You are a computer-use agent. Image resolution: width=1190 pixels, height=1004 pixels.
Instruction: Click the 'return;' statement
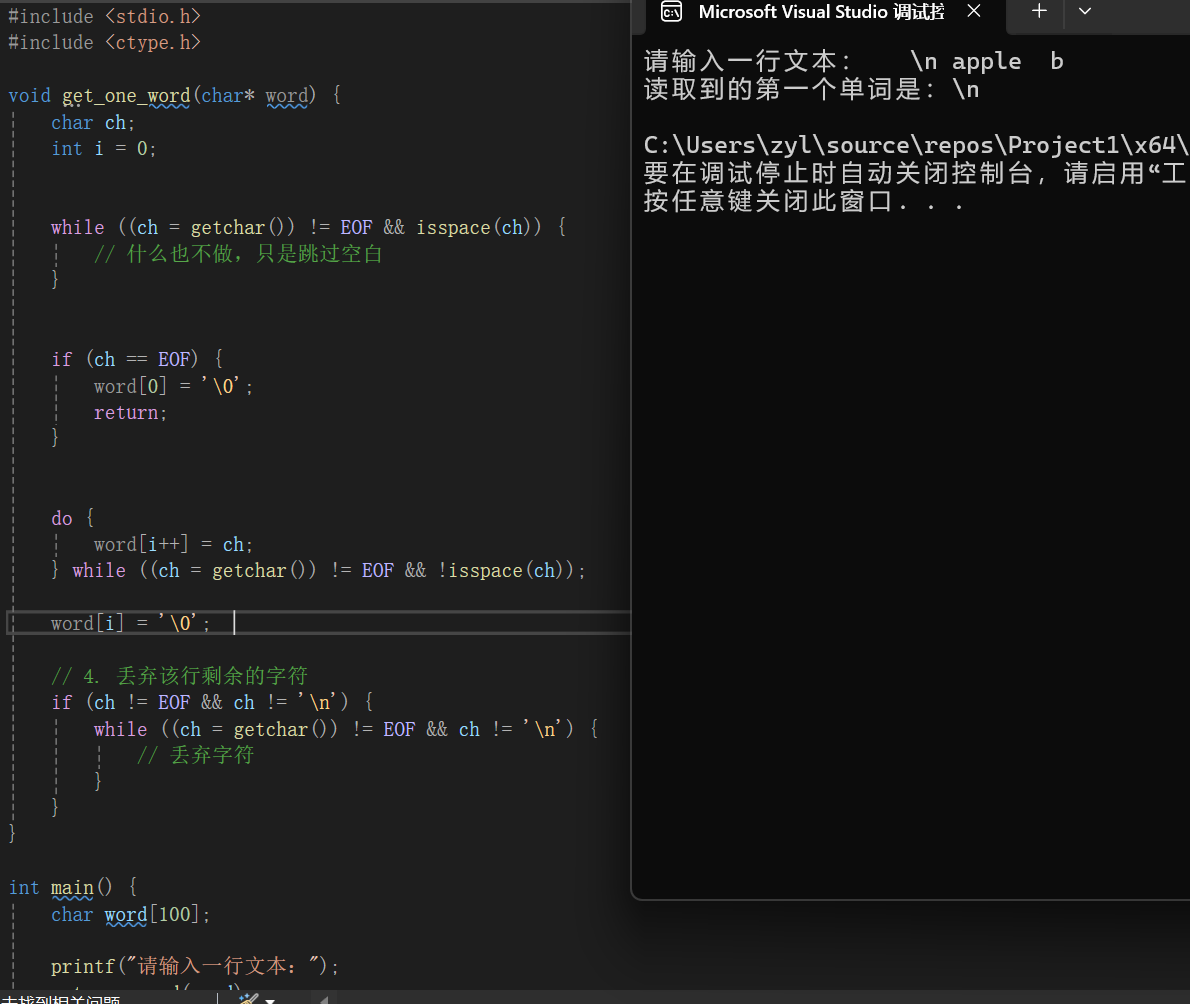[x=130, y=413]
